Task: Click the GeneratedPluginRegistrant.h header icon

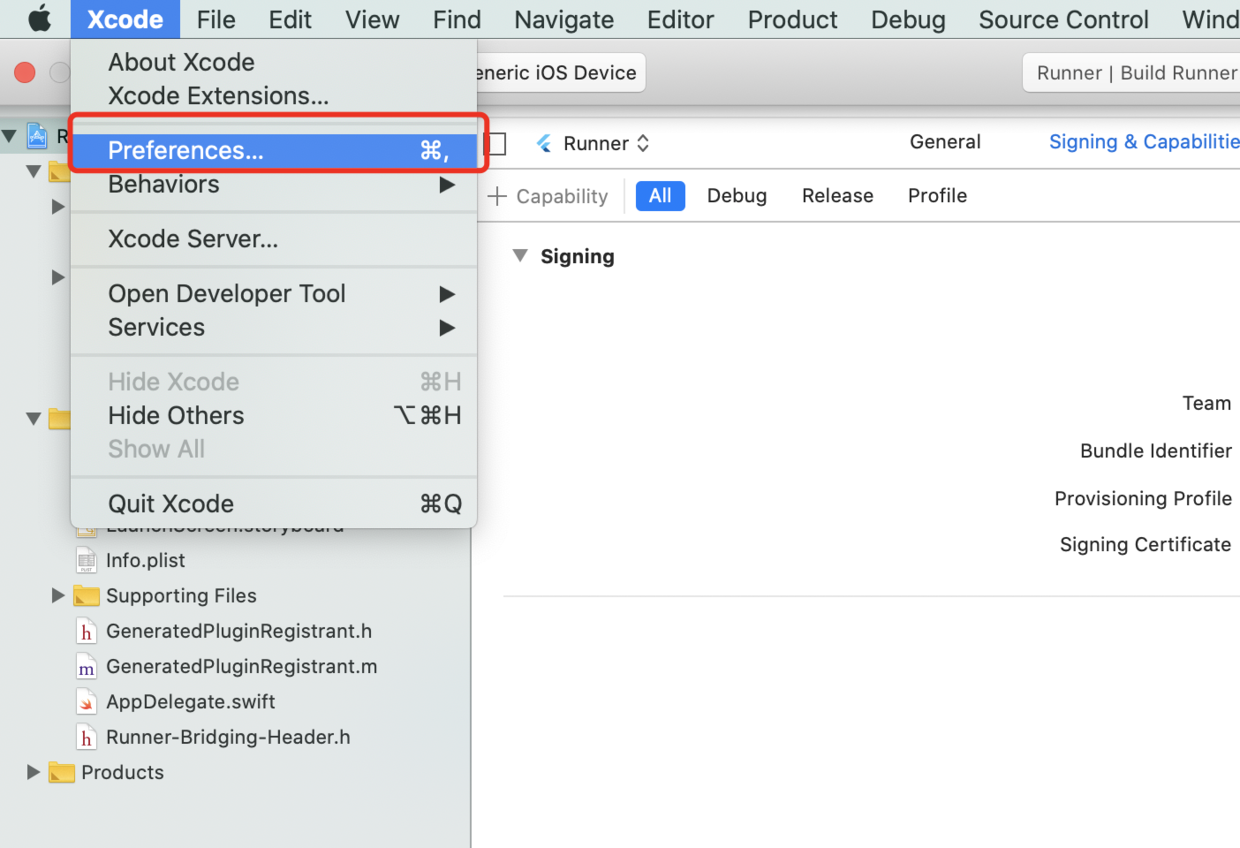Action: click(x=87, y=631)
